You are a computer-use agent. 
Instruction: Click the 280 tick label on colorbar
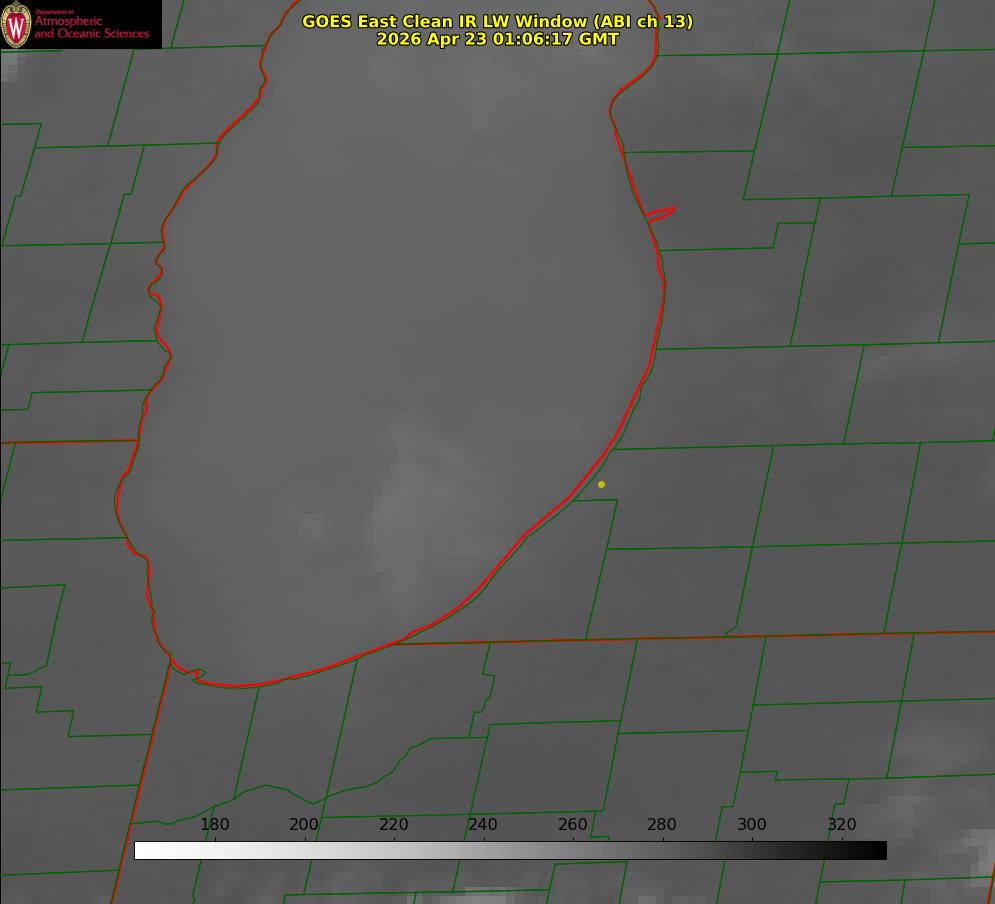point(662,824)
